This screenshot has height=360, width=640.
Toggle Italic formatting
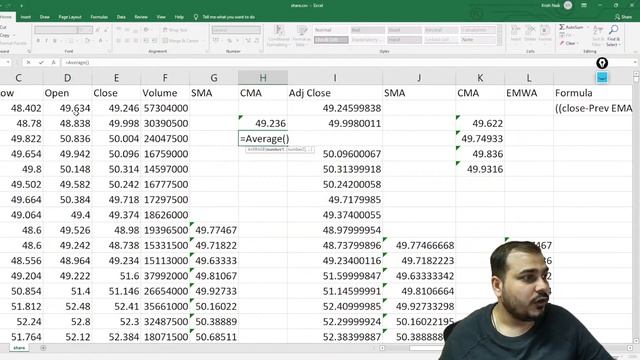(x=47, y=40)
